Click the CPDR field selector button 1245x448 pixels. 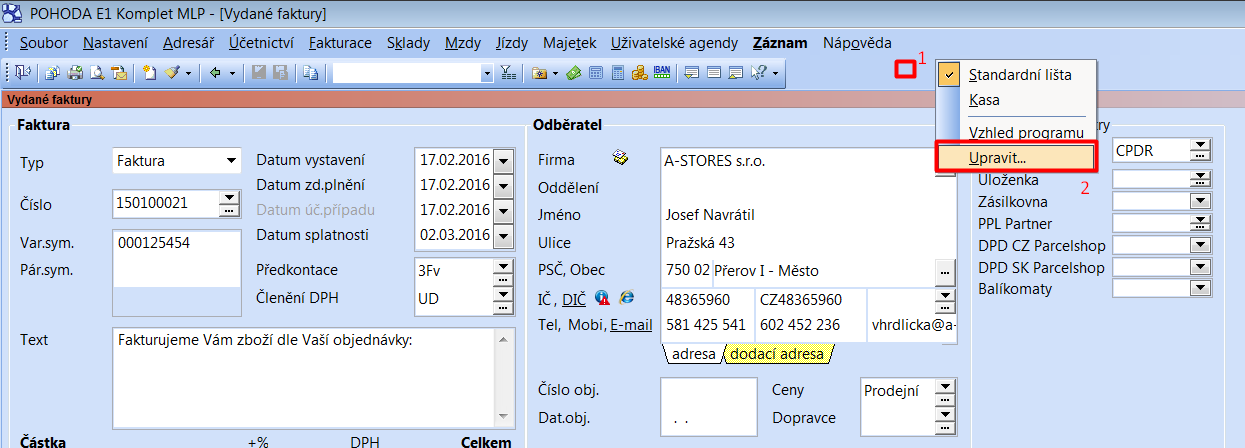[1200, 151]
